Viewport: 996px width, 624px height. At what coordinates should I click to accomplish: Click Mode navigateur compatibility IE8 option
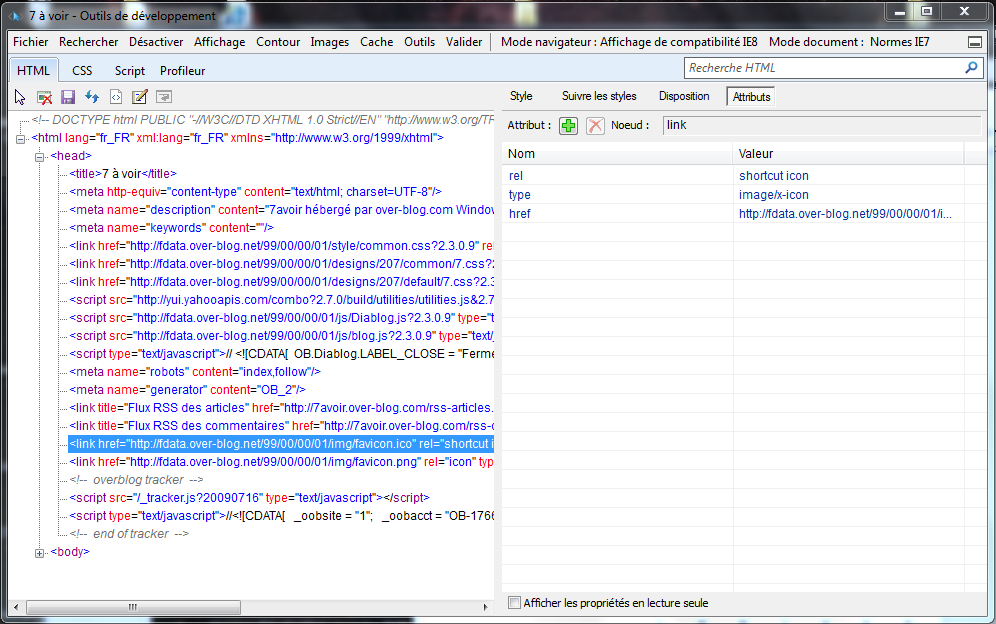(x=630, y=42)
